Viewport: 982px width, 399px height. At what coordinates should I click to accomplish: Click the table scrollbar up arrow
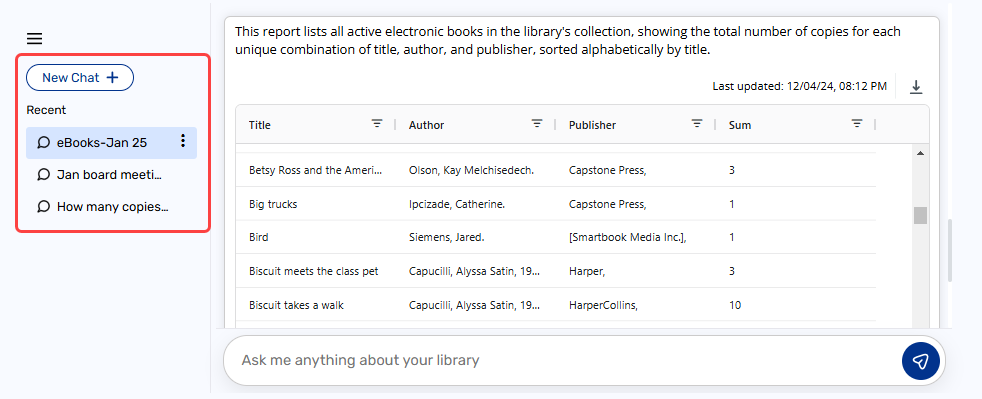tap(920, 153)
